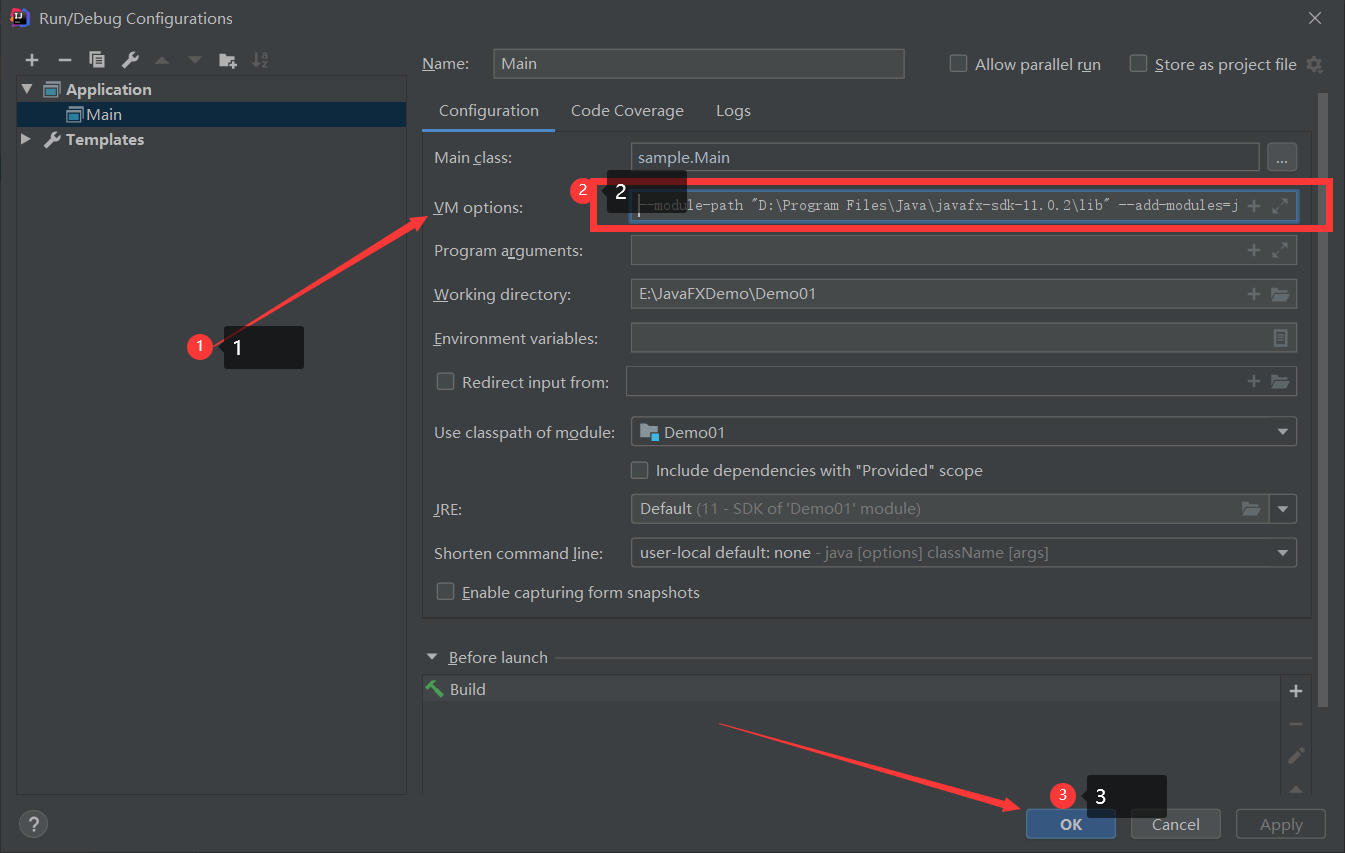Viewport: 1345px width, 853px height.
Task: Expand the Templates tree node
Action: [x=26, y=139]
